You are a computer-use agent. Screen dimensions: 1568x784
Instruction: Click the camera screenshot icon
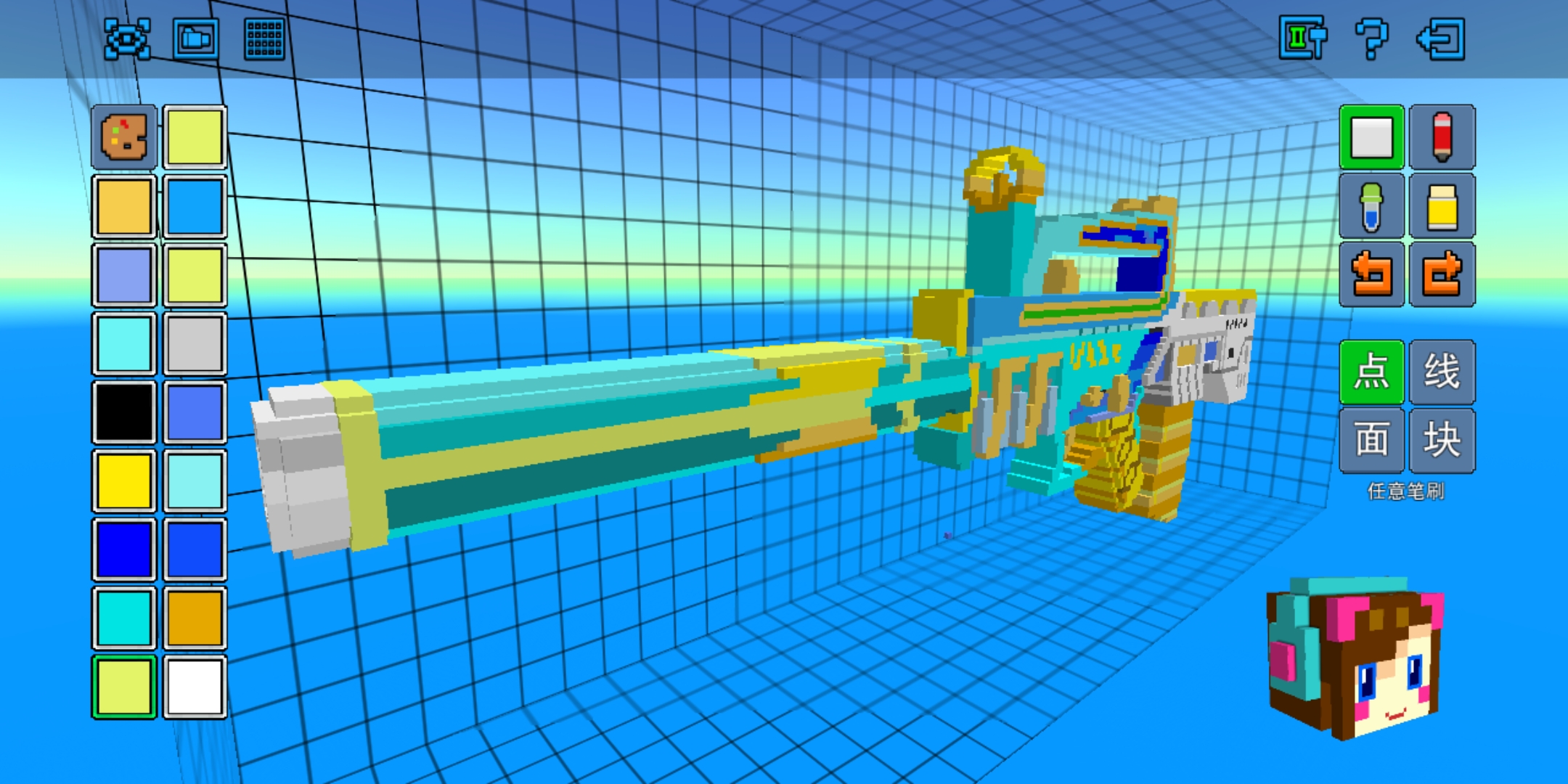[195, 38]
